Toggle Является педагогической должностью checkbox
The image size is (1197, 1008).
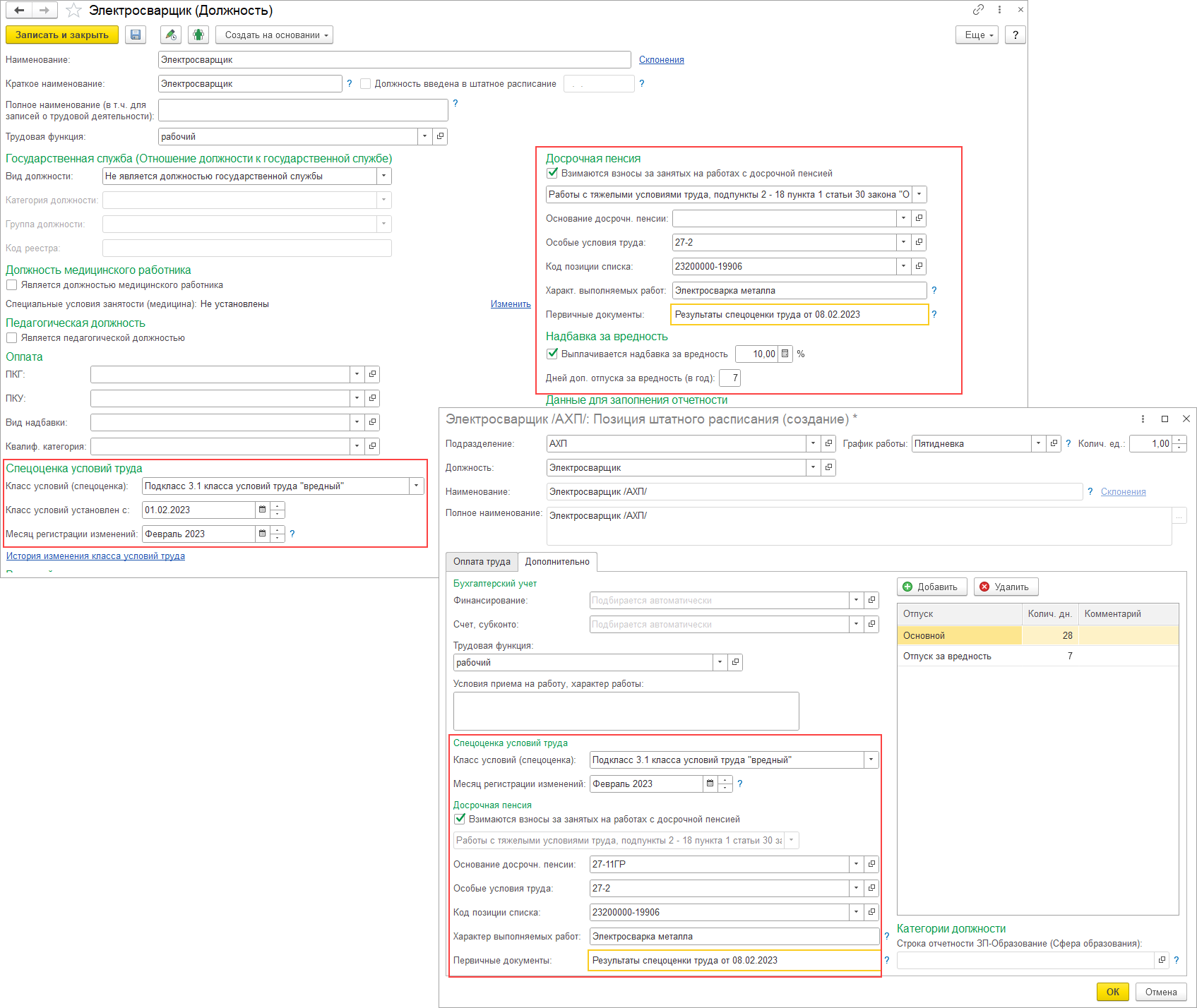(11, 338)
